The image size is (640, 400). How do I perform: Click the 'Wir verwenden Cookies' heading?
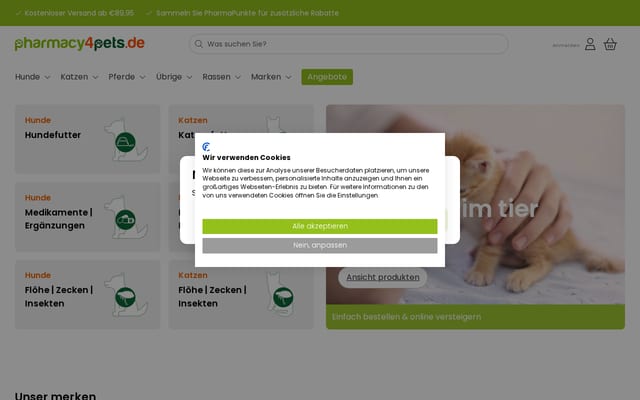tap(246, 158)
